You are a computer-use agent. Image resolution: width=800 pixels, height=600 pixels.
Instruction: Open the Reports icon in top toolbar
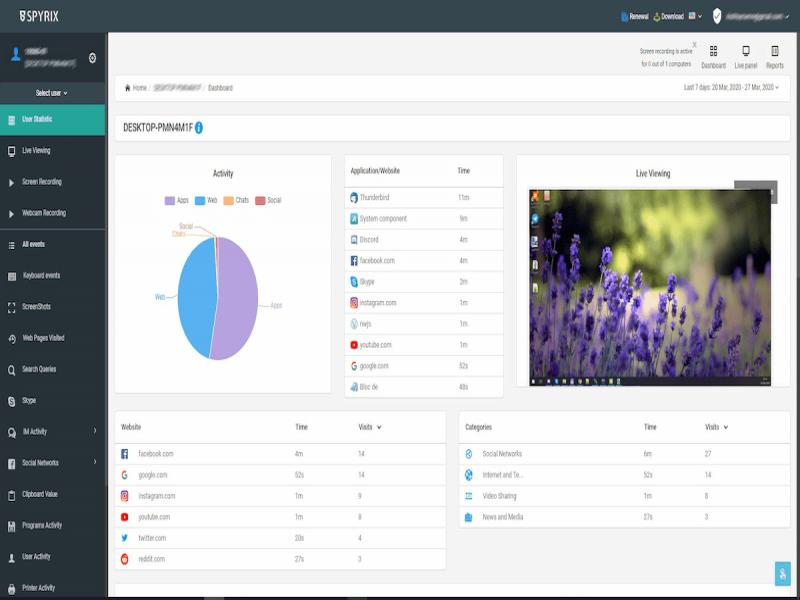coord(775,52)
